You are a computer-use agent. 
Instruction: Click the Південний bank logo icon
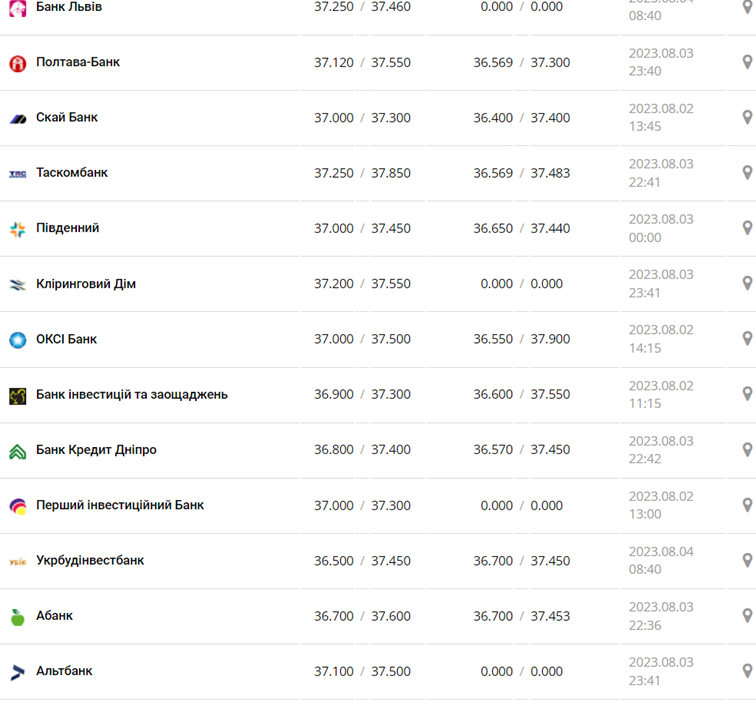[x=17, y=229]
